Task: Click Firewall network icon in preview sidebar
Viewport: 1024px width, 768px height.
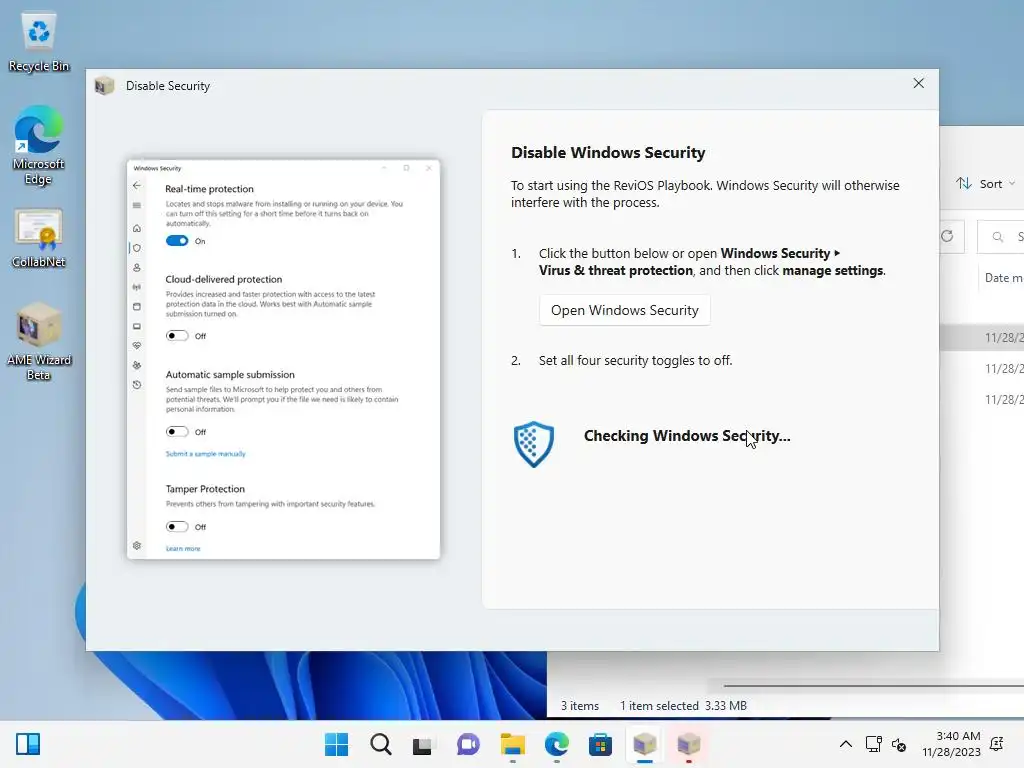Action: [x=136, y=287]
